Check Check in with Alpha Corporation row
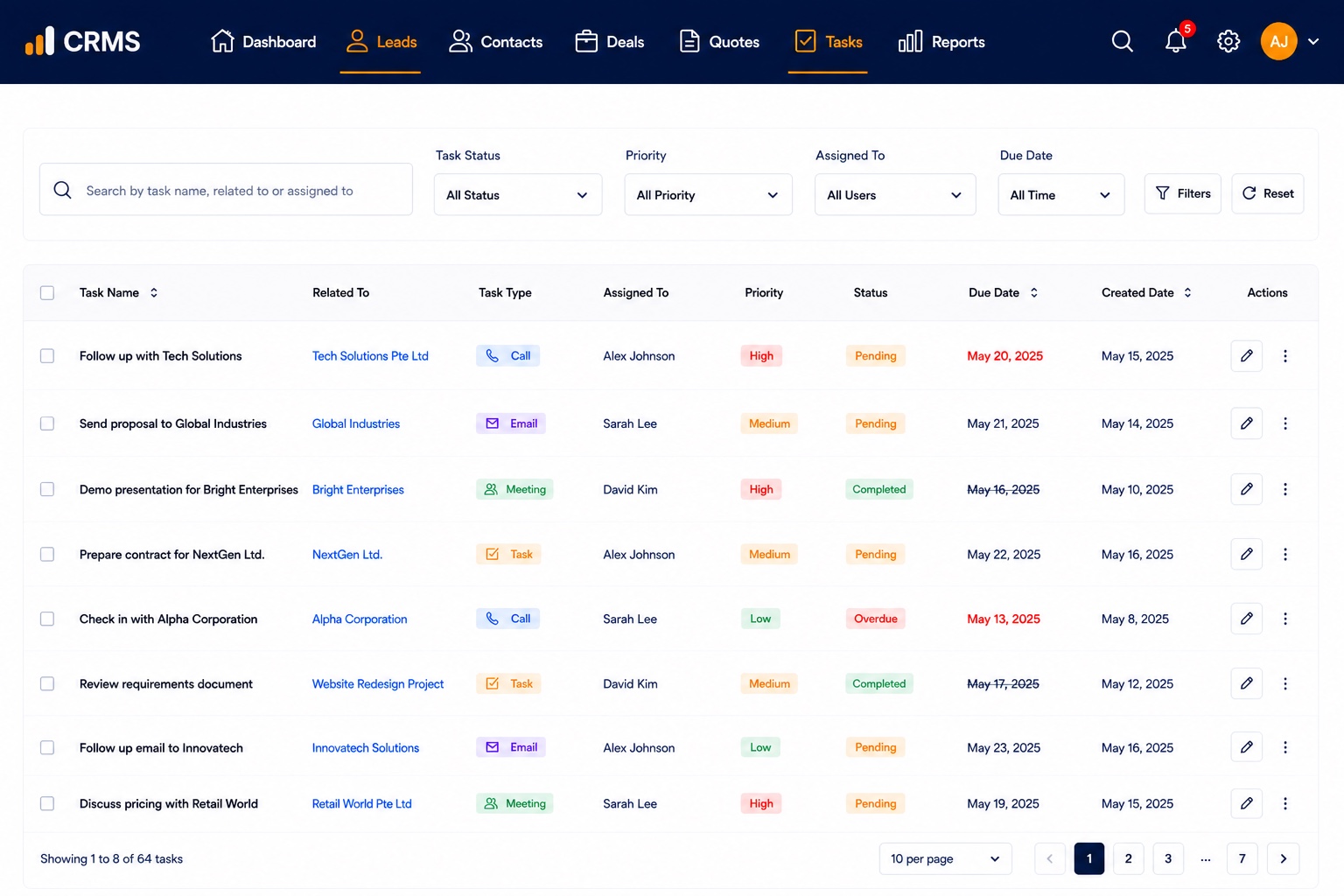This screenshot has width=1344, height=896. (47, 619)
